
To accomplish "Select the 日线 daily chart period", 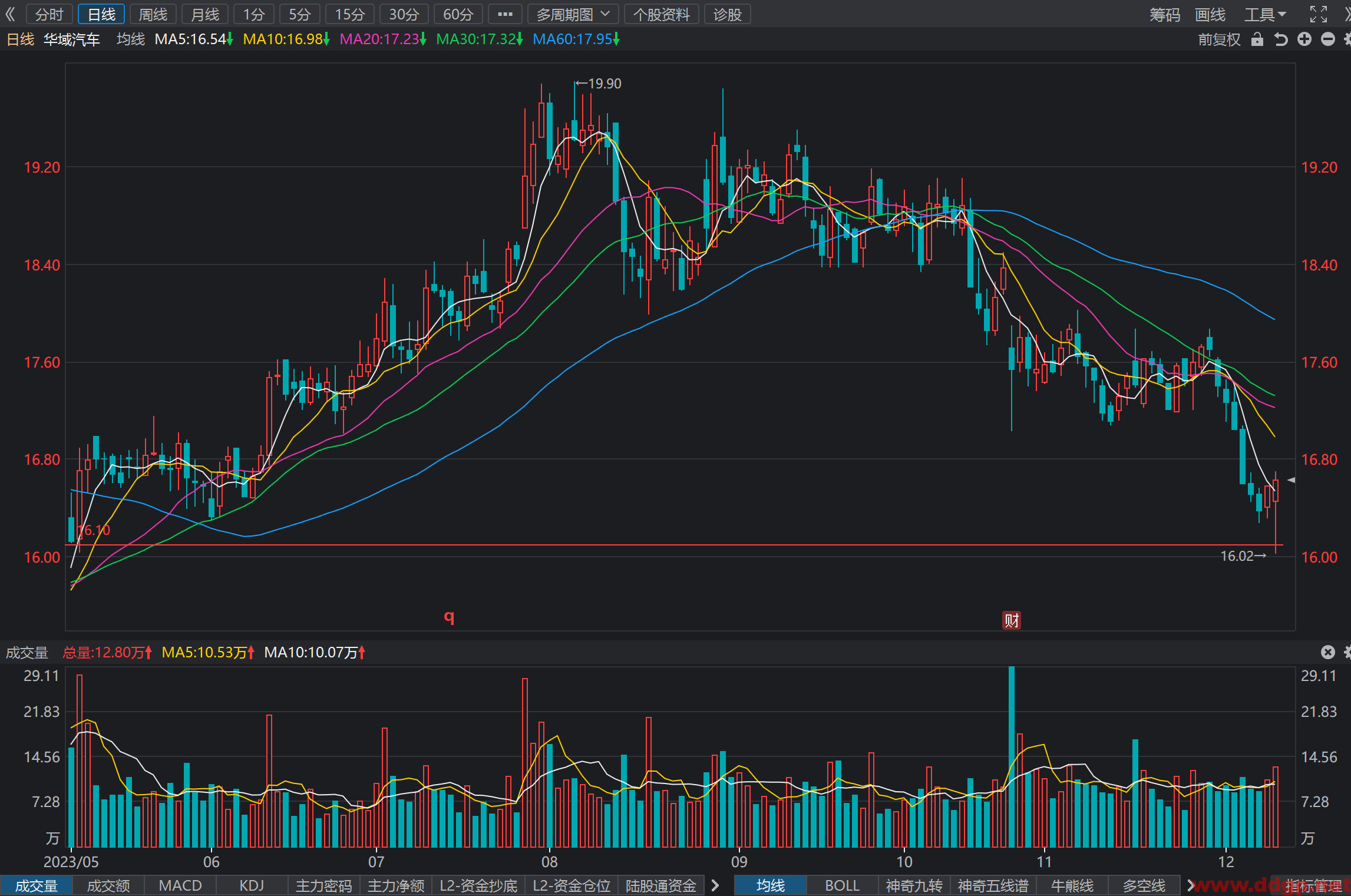I will [101, 14].
